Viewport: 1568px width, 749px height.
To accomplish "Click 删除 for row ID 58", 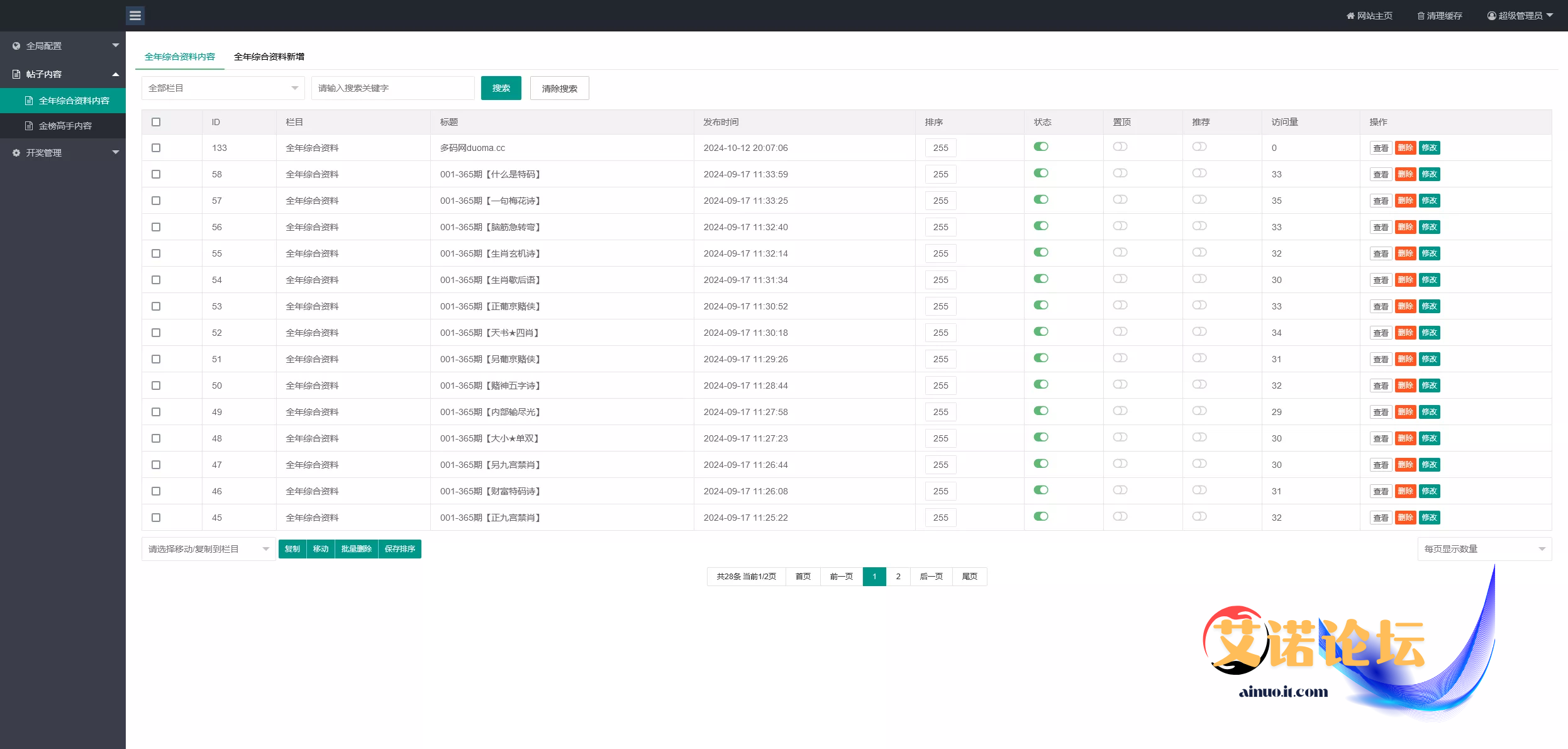I will (x=1406, y=174).
